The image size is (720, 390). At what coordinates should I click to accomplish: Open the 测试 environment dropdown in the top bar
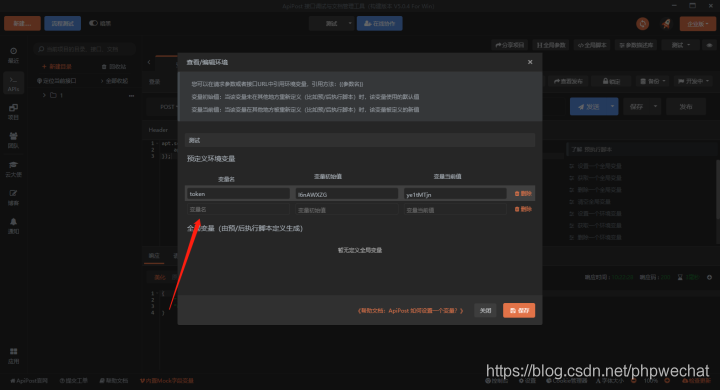point(332,23)
